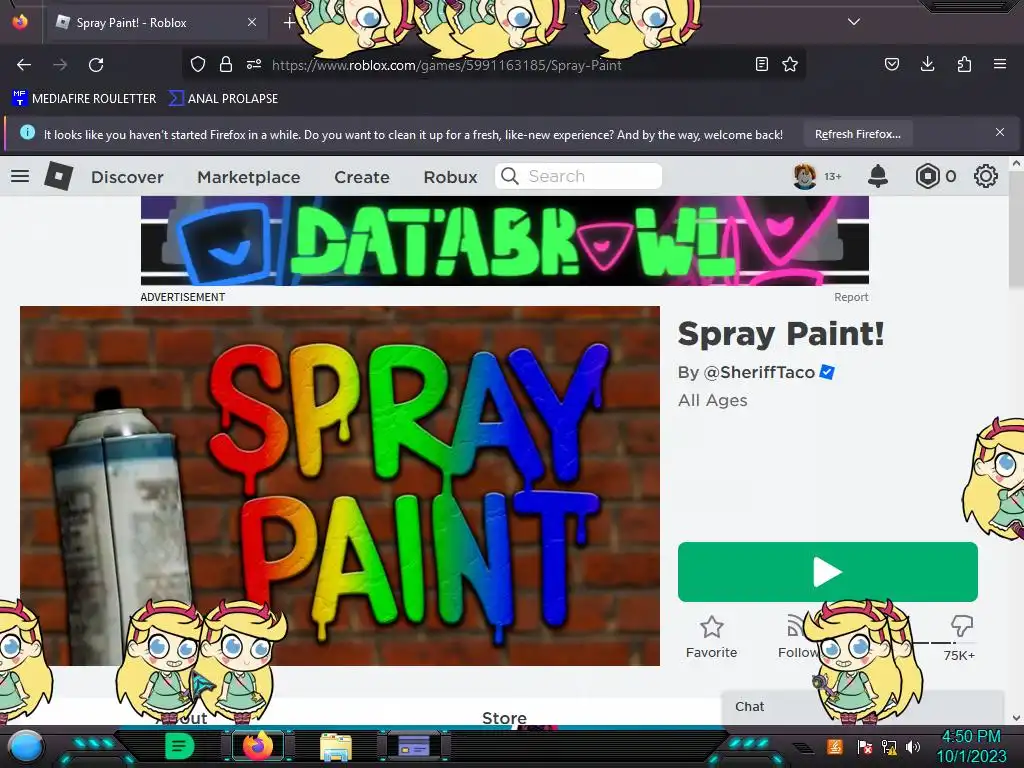1024x768 pixels.
Task: Click Refresh Firefox... button
Action: pyautogui.click(x=857, y=134)
